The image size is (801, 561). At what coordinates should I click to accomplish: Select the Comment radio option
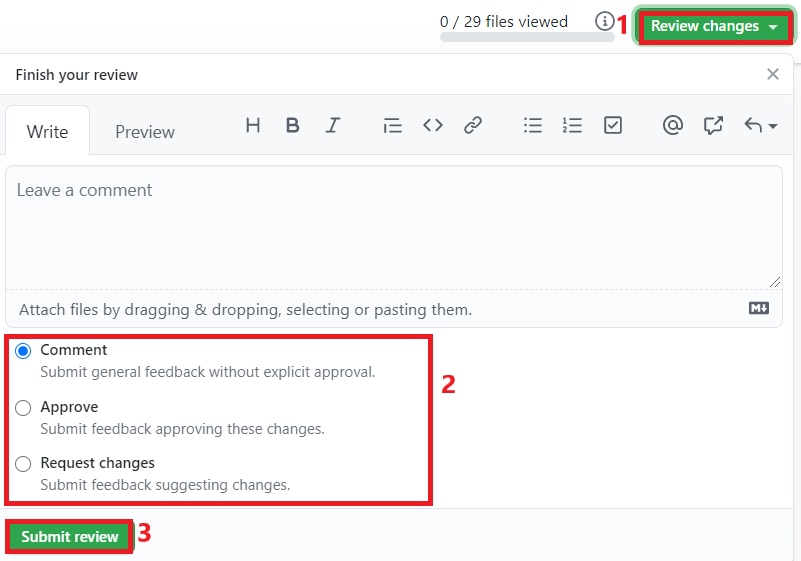pyautogui.click(x=23, y=351)
